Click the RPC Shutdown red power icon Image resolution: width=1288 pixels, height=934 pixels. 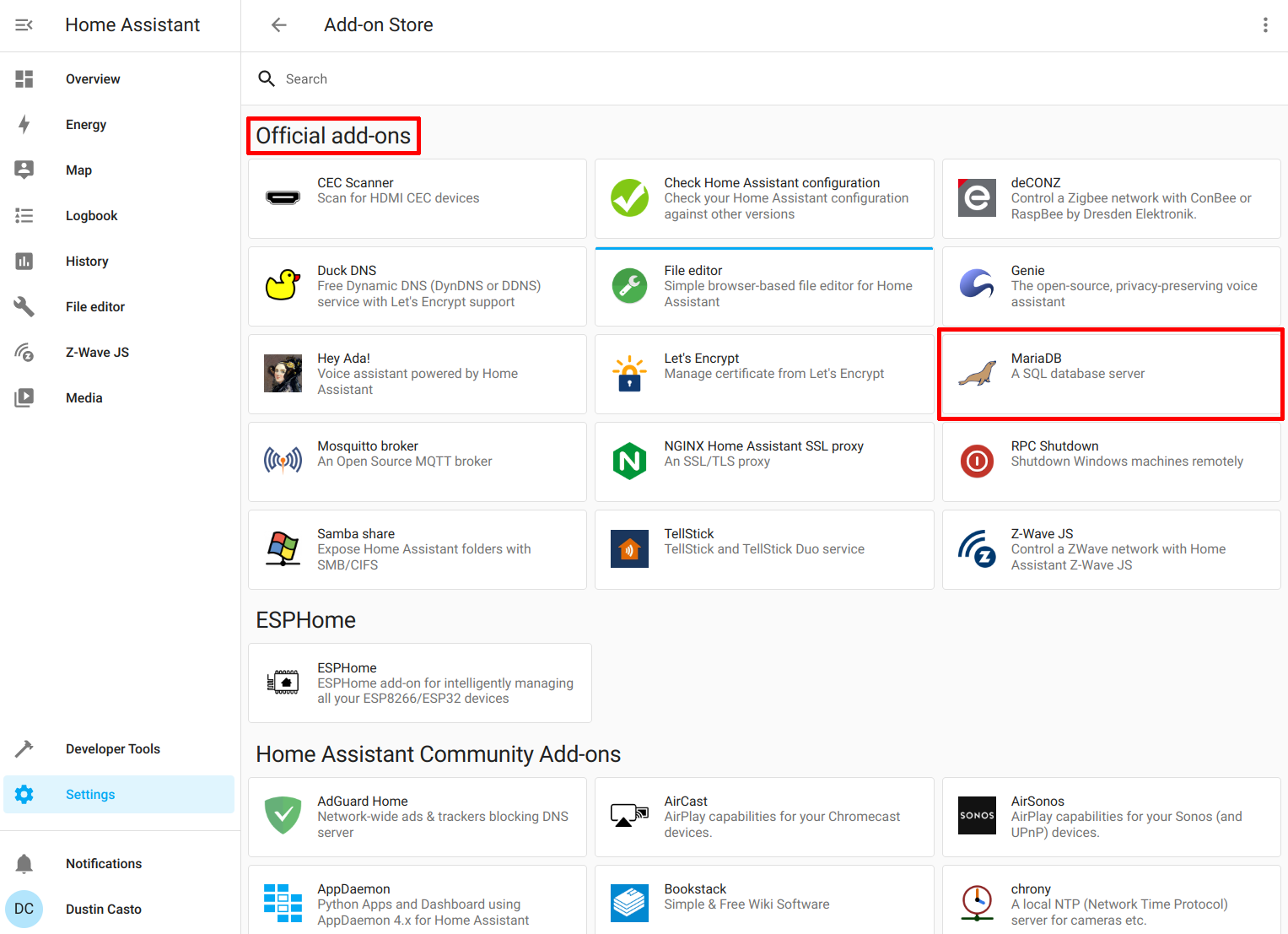pyautogui.click(x=978, y=462)
